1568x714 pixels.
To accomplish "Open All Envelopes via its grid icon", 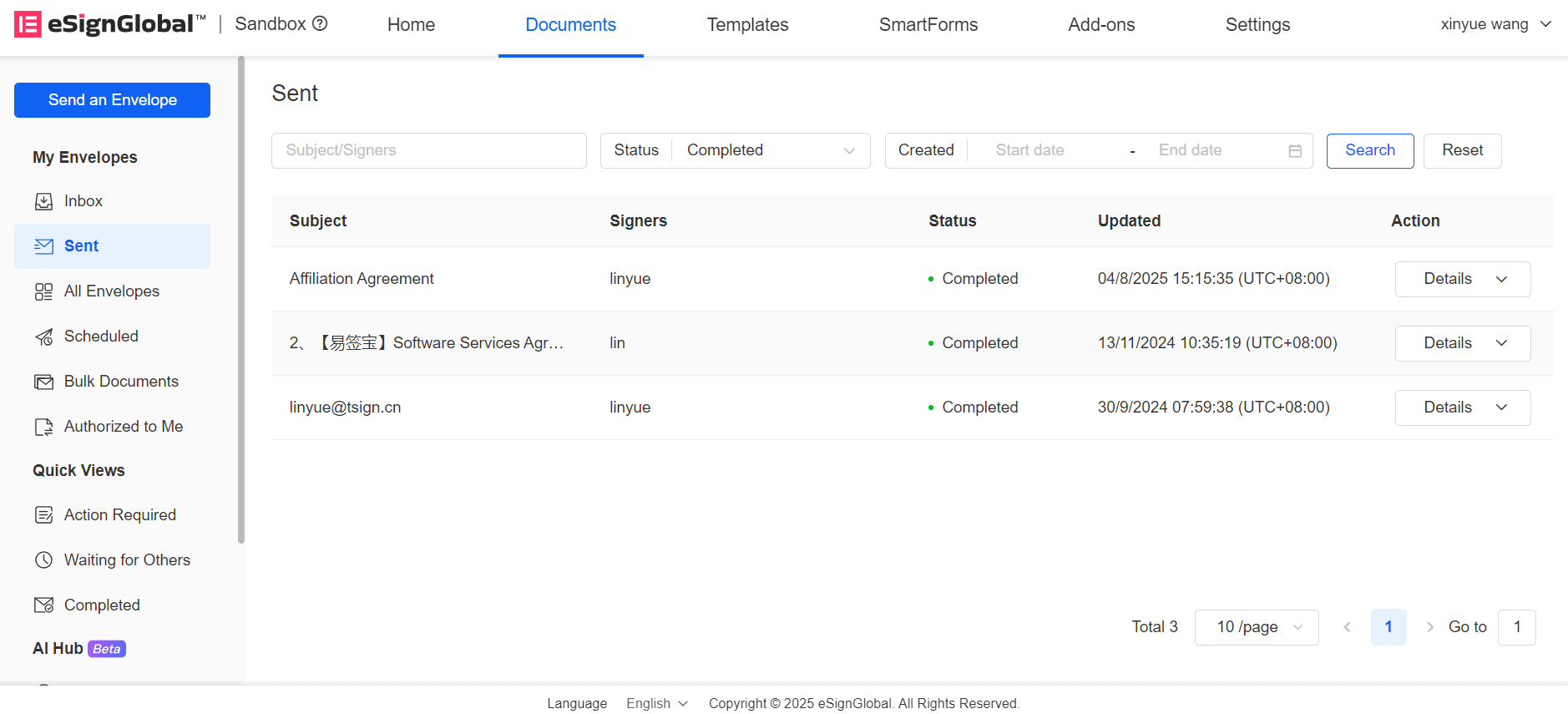I will click(43, 291).
